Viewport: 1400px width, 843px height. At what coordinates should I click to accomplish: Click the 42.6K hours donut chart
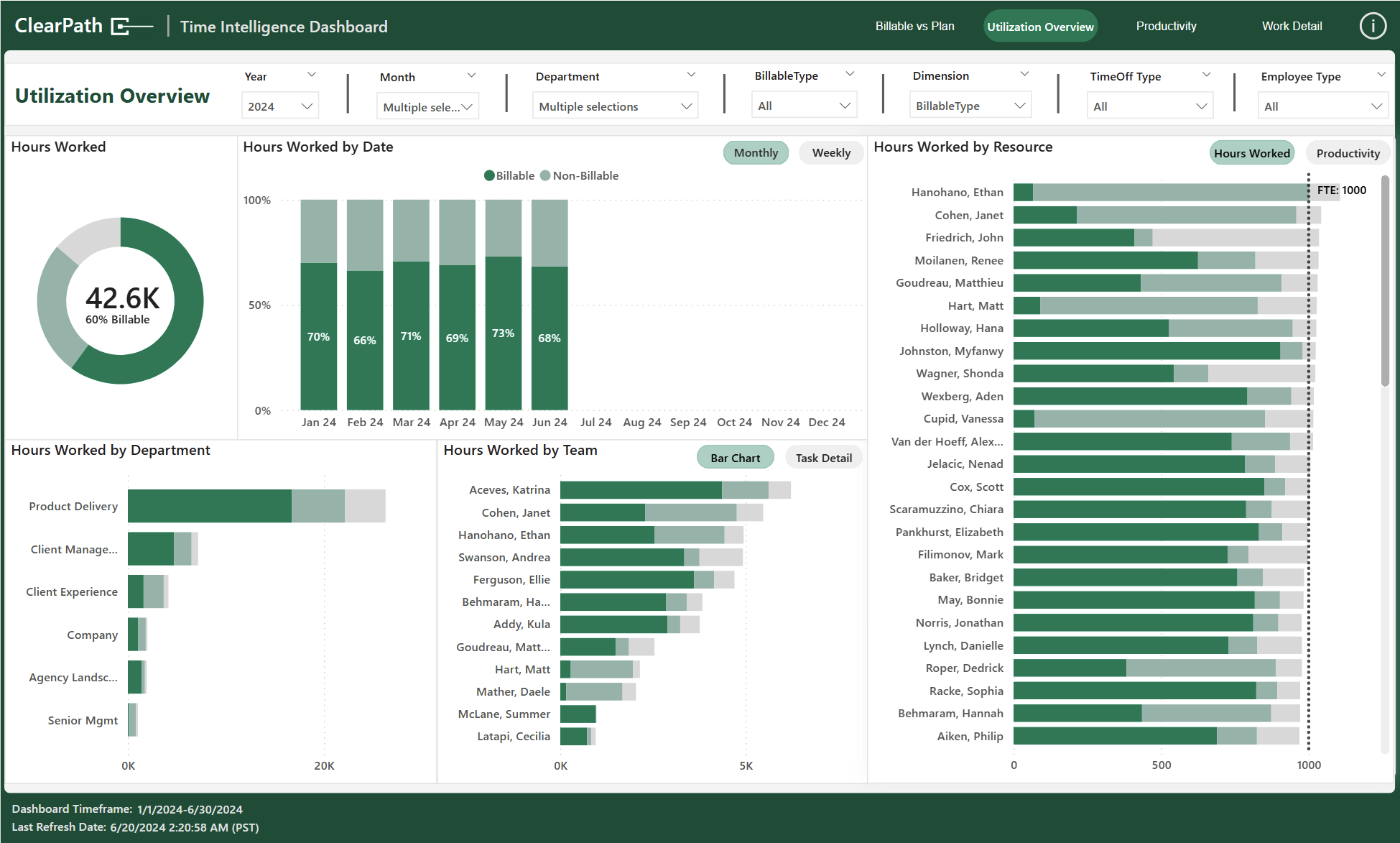120,300
